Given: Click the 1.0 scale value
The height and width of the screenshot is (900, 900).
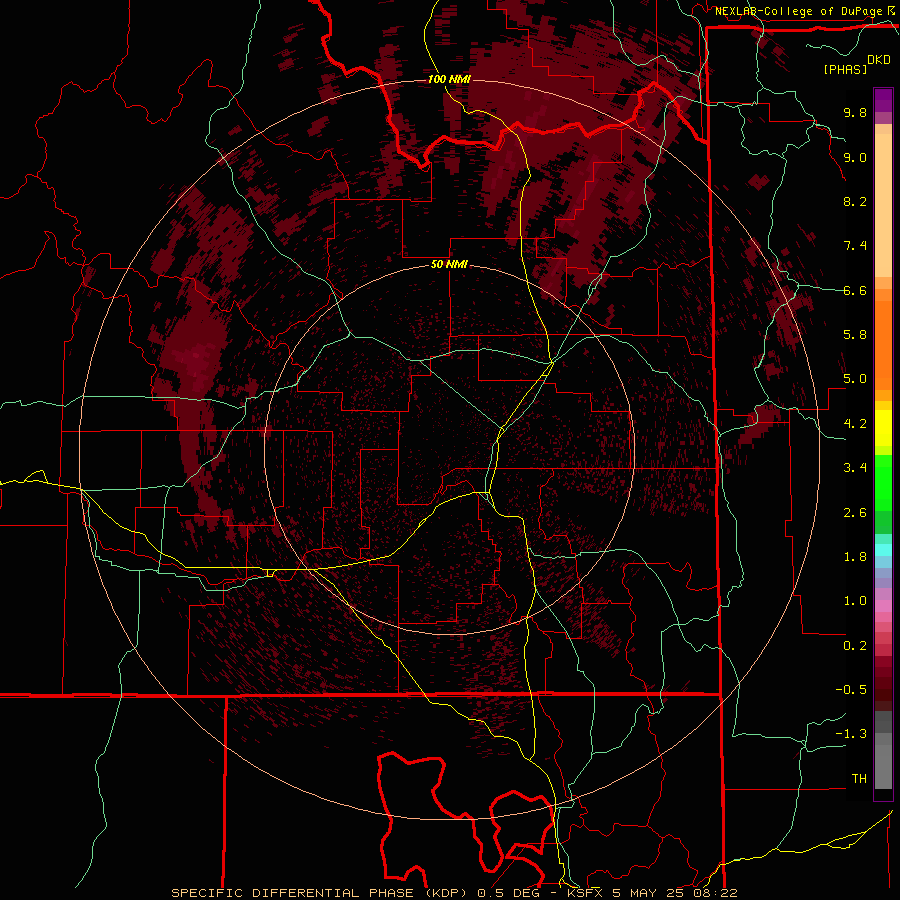Looking at the screenshot, I should pos(855,601).
